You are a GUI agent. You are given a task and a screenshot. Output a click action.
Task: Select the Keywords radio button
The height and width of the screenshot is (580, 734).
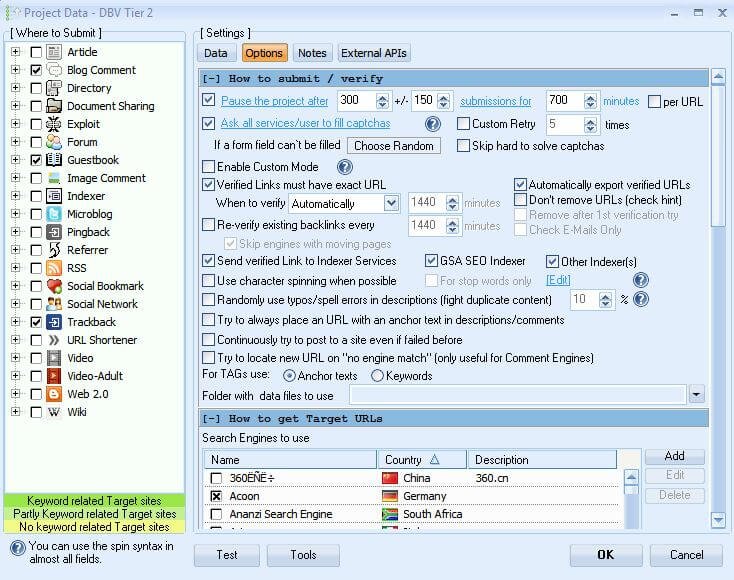coord(377,376)
